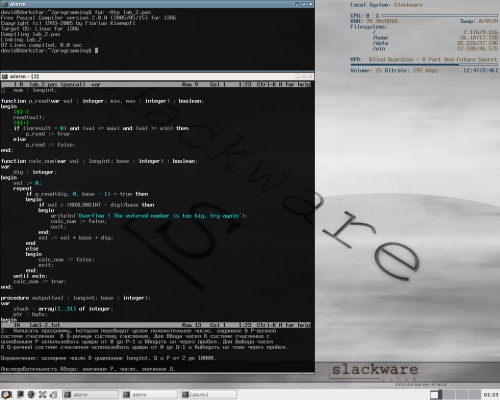
Task: Click the Russian line starting with '2.' in lab1-2.txt
Action: tap(138, 331)
